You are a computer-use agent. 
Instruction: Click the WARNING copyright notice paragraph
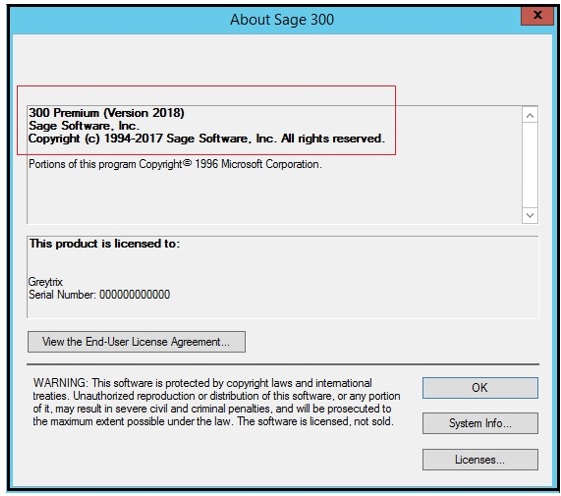(216, 402)
